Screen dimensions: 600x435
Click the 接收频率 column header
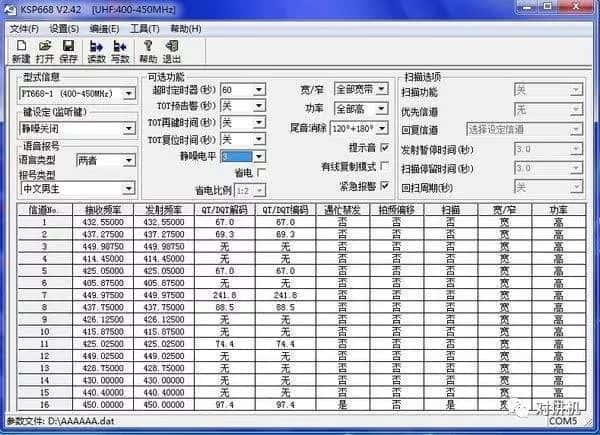click(103, 210)
